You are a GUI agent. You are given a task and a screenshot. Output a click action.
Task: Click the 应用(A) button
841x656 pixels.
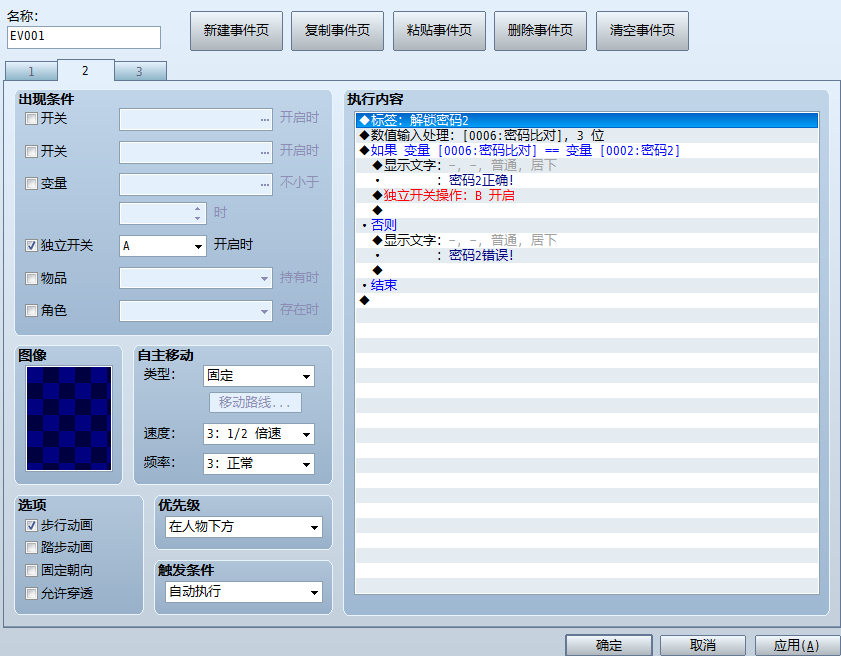click(796, 645)
